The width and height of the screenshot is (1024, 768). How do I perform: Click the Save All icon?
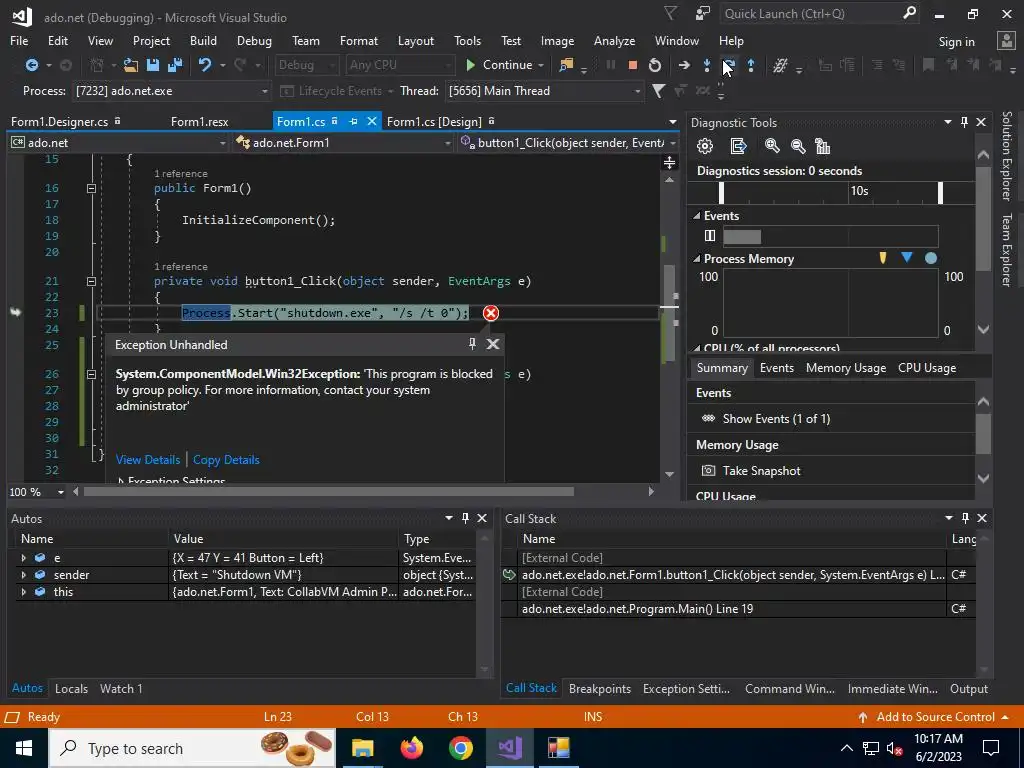174,65
